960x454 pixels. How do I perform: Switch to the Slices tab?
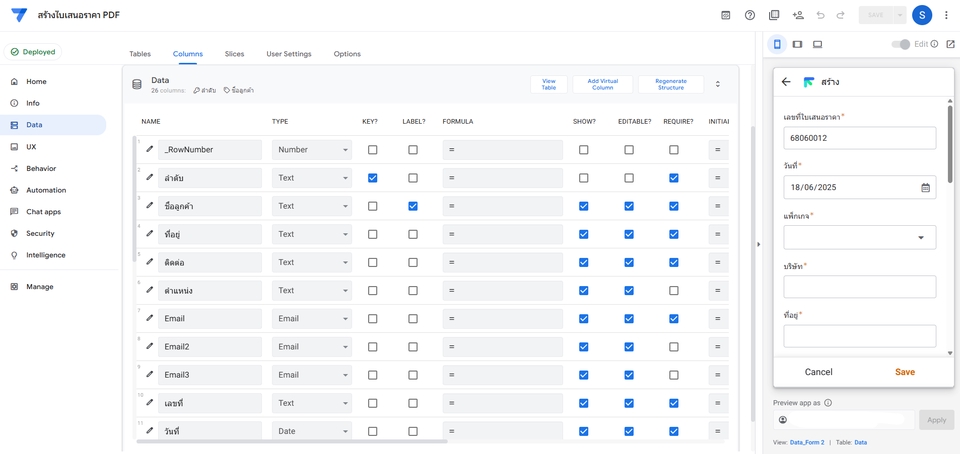click(234, 54)
